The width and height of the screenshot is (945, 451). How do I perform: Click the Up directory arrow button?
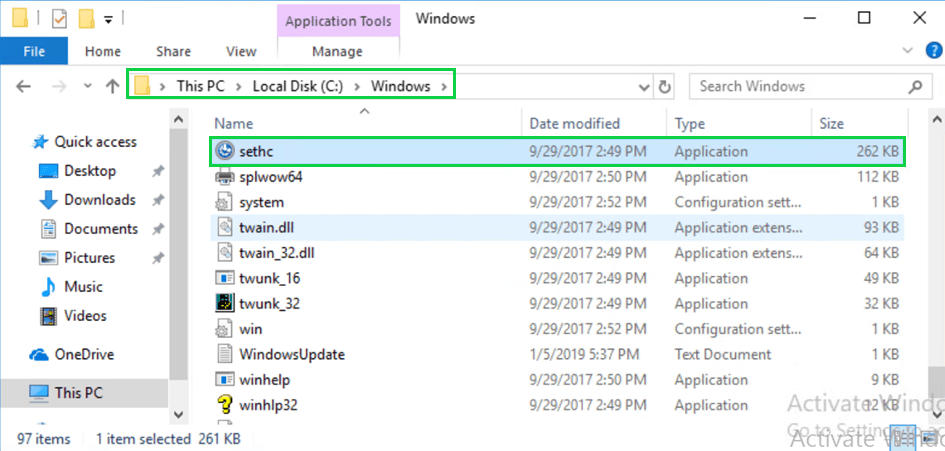113,87
